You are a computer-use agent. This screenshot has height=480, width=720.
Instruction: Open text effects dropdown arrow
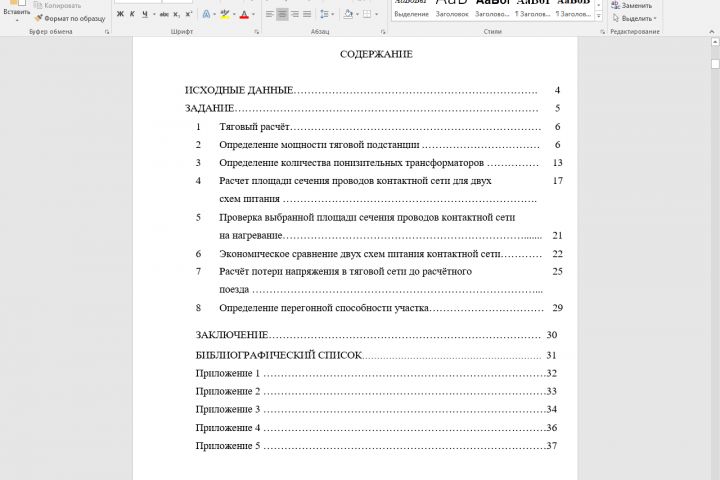click(x=214, y=14)
